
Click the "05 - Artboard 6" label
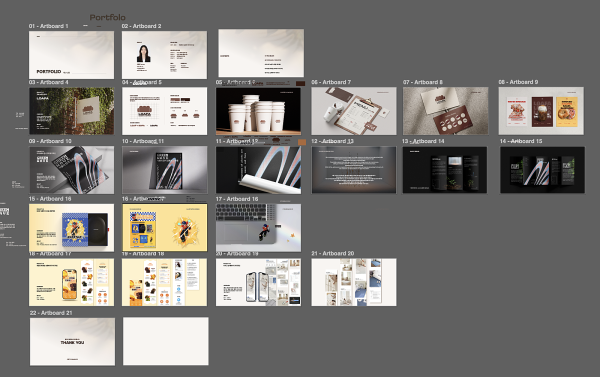click(235, 82)
